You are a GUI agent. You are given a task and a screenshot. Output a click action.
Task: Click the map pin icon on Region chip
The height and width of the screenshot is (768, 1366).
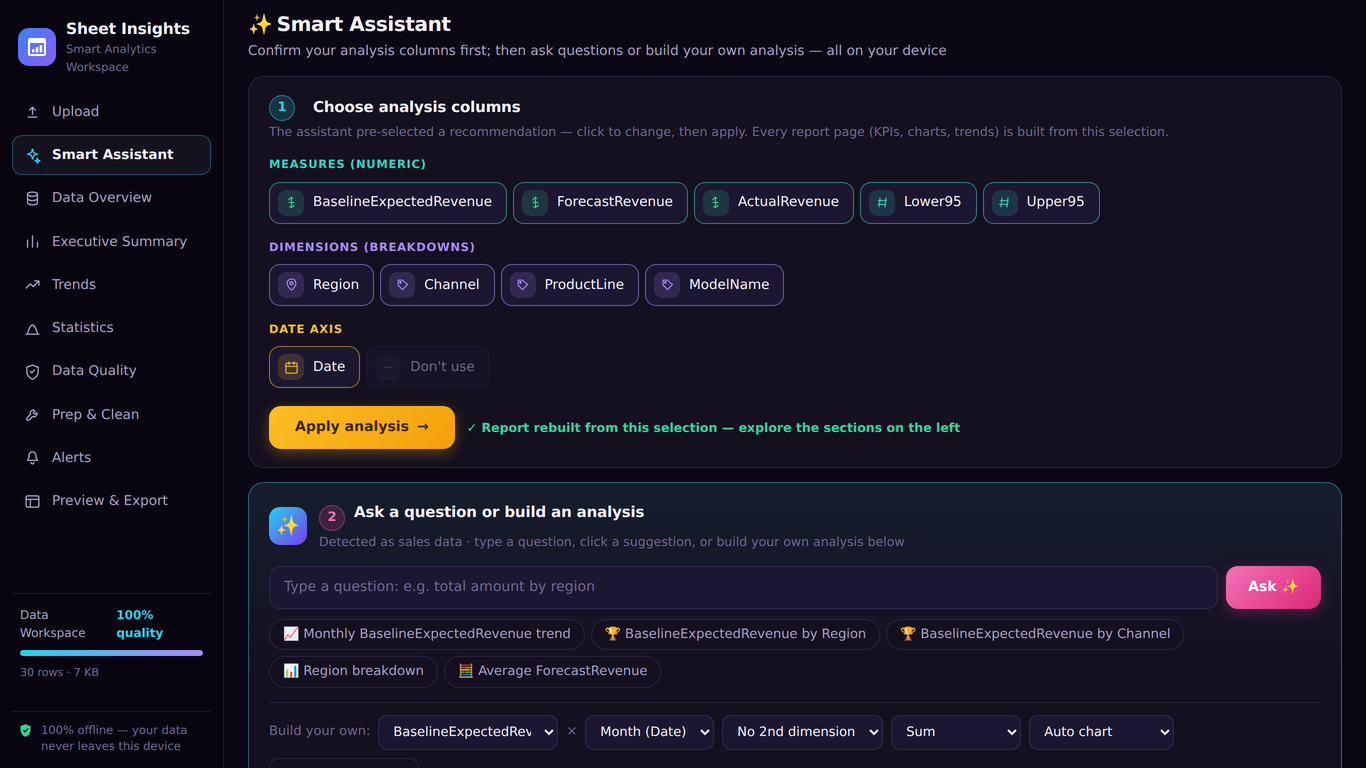click(291, 285)
